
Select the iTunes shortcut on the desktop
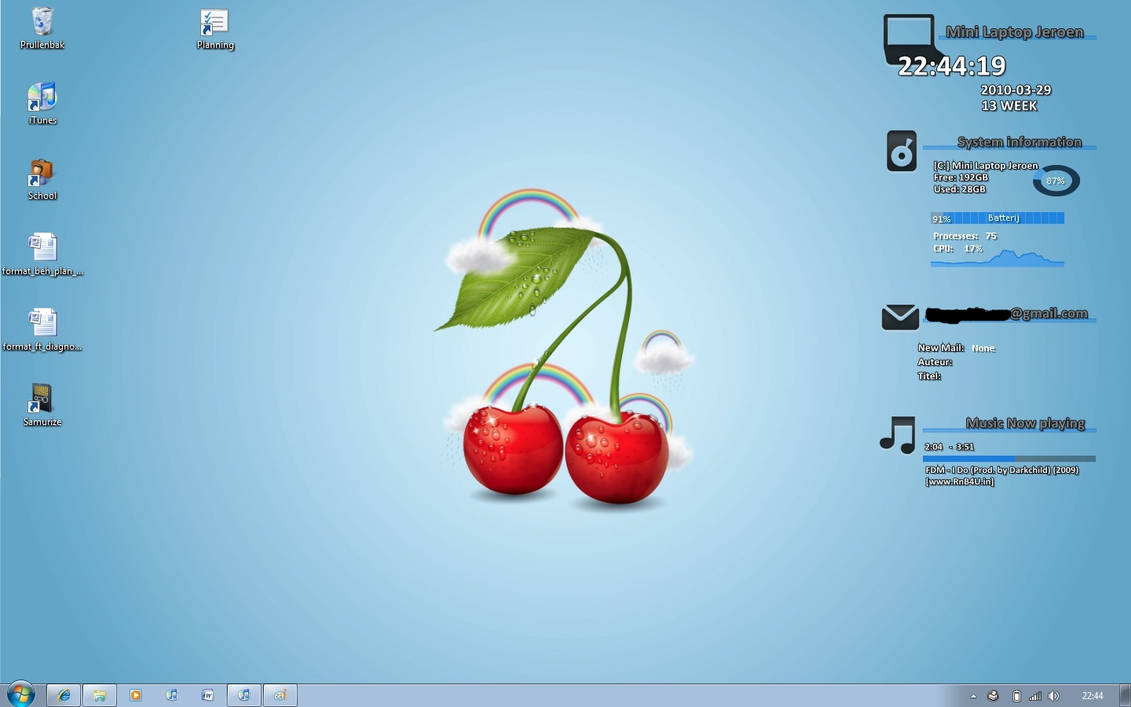(x=43, y=104)
